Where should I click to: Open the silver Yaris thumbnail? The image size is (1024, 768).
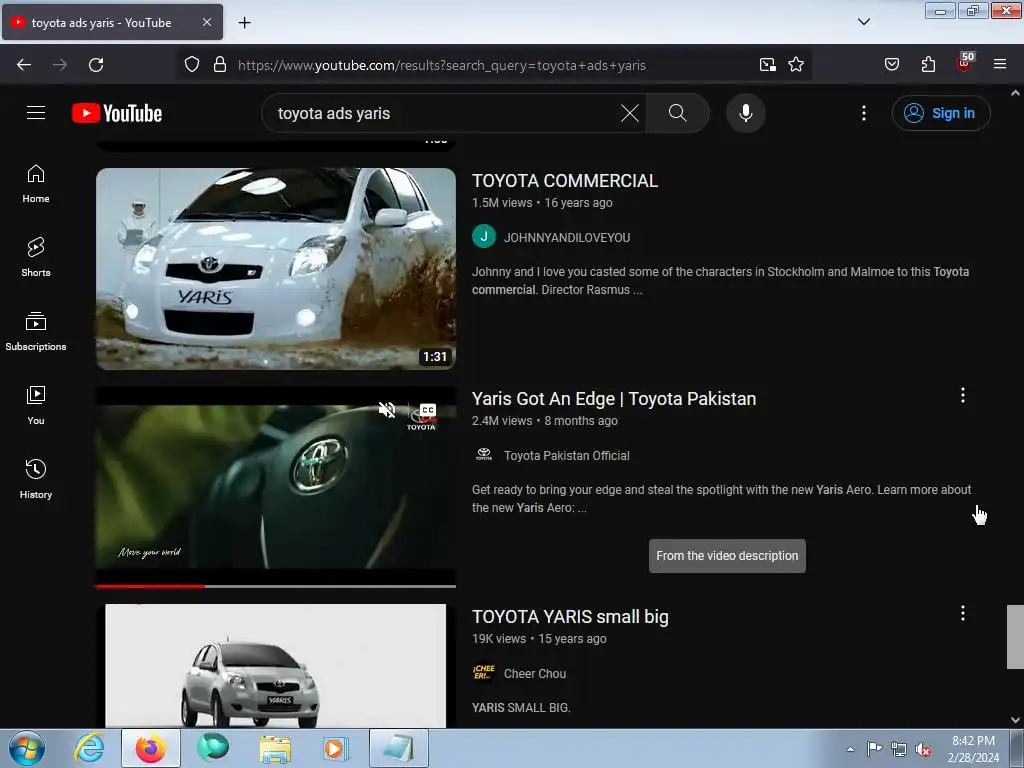click(x=276, y=665)
